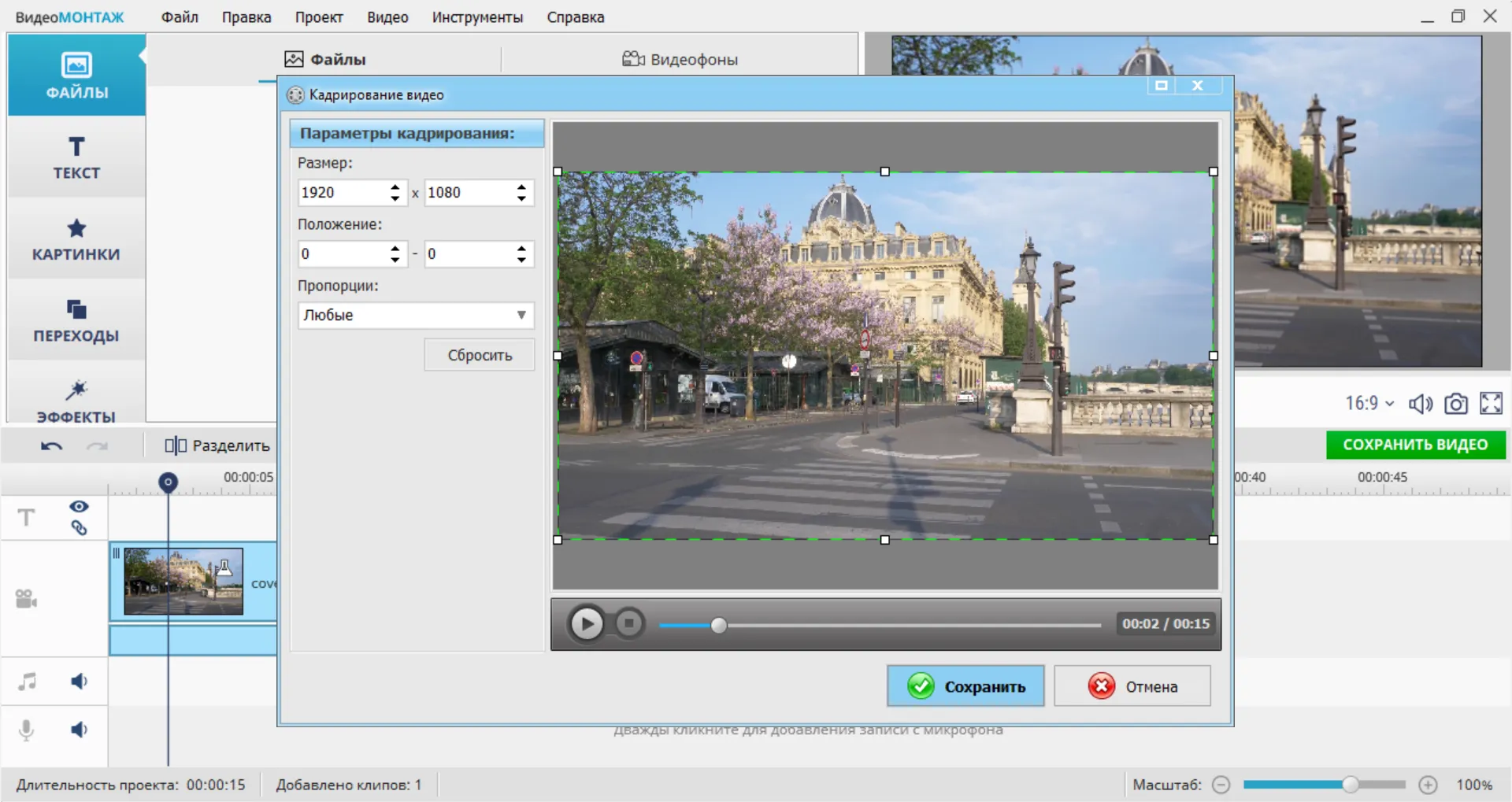Click the right-middle crop handle

[1214, 356]
